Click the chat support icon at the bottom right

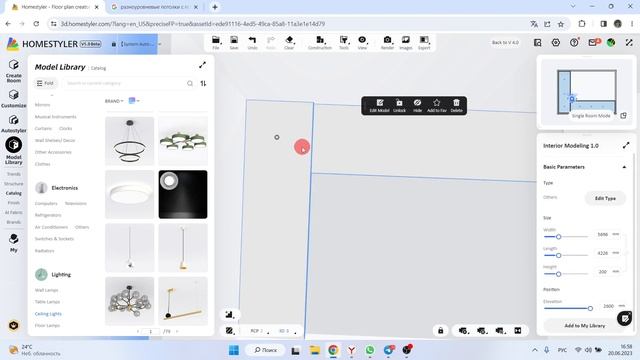coord(624,318)
